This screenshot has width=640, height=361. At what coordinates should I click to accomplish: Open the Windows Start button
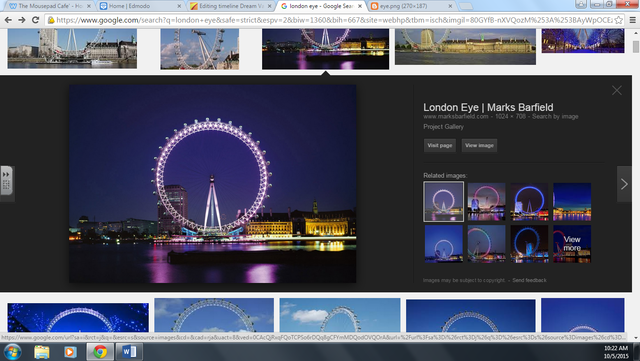click(12, 352)
